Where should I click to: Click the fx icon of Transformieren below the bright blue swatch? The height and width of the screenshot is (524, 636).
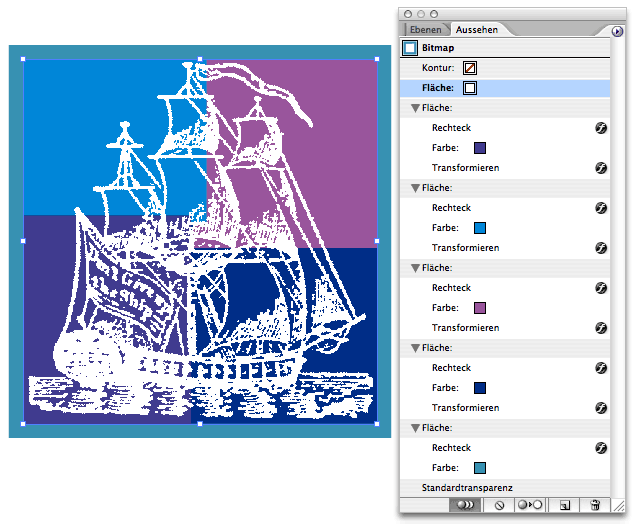point(601,248)
